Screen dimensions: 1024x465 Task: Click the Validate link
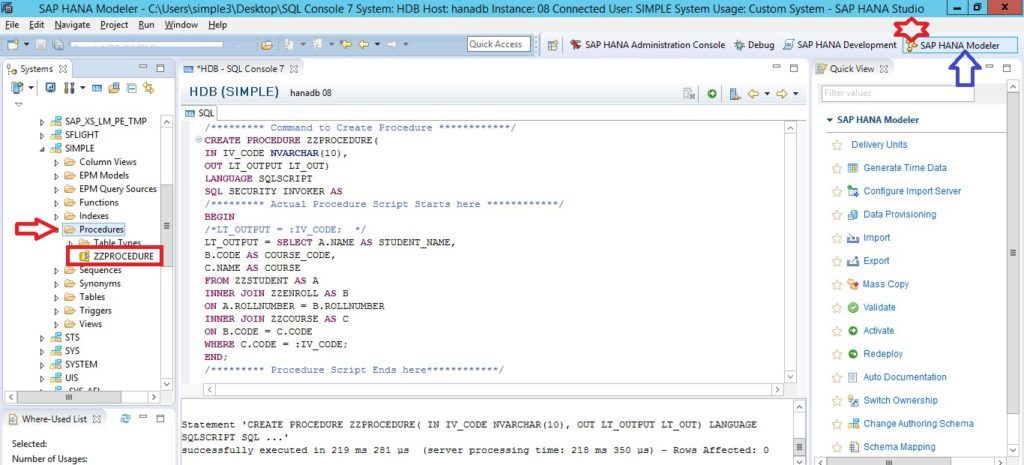coord(879,308)
